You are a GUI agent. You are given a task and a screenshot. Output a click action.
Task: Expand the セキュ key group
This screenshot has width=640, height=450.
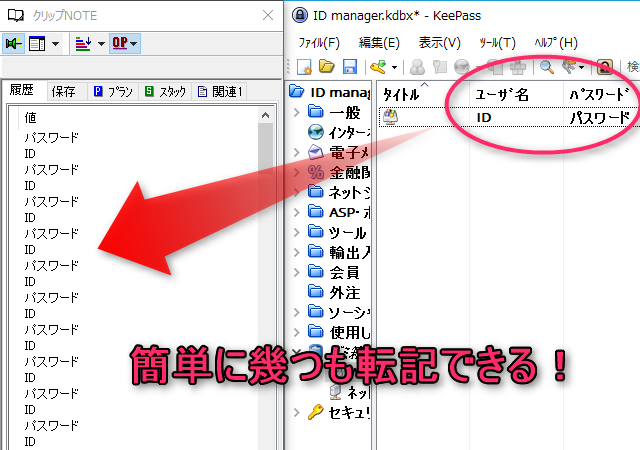click(297, 413)
